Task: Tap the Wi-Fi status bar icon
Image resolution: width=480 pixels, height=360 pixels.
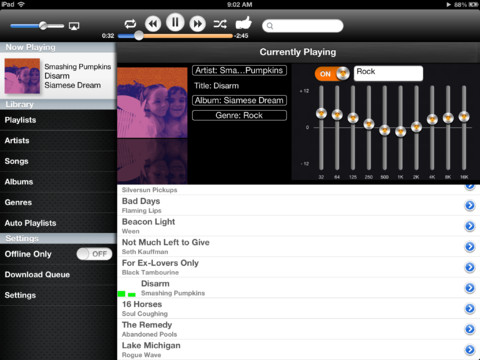Action: [21, 4]
